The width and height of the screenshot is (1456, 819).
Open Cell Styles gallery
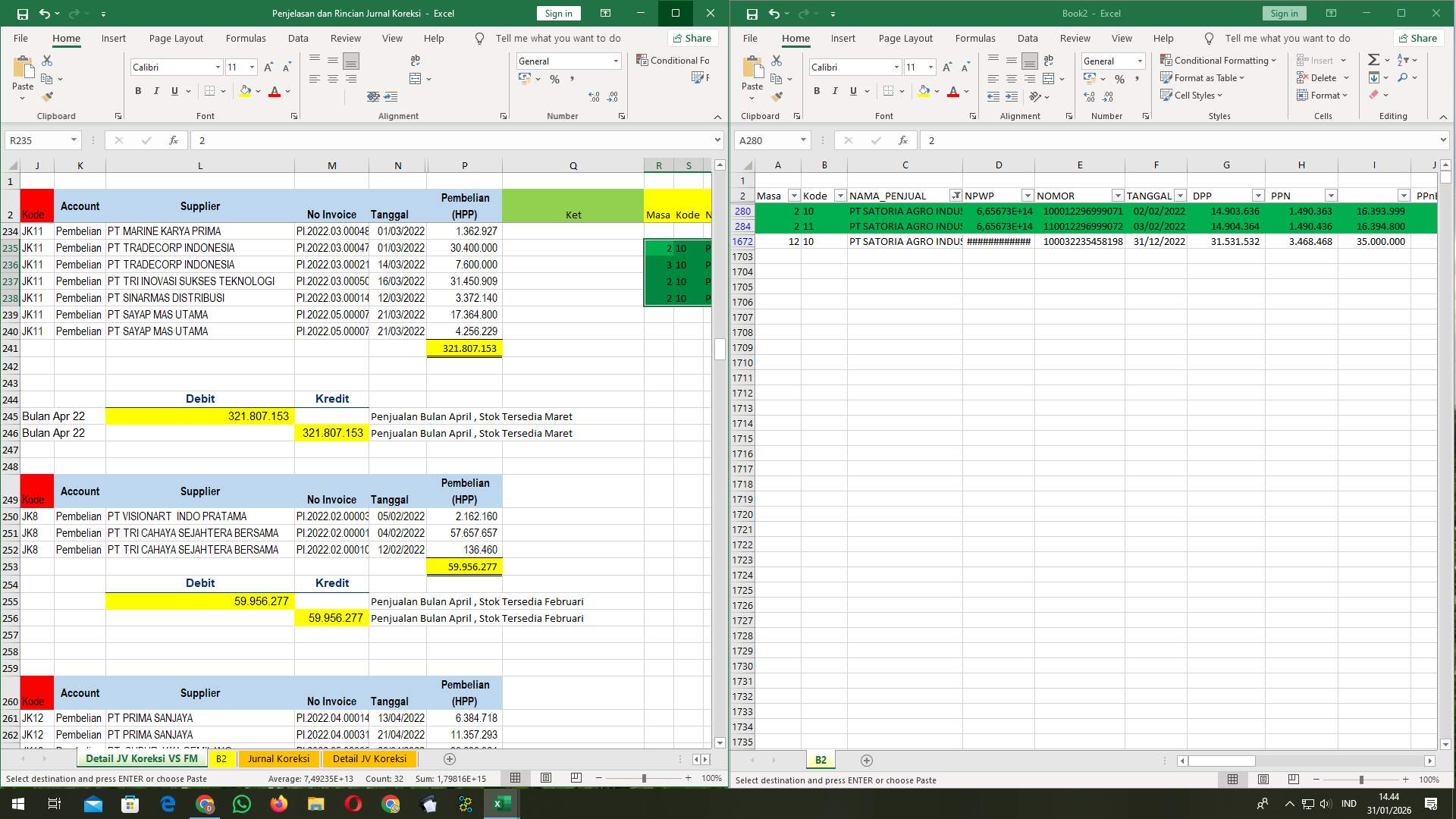(x=1194, y=95)
